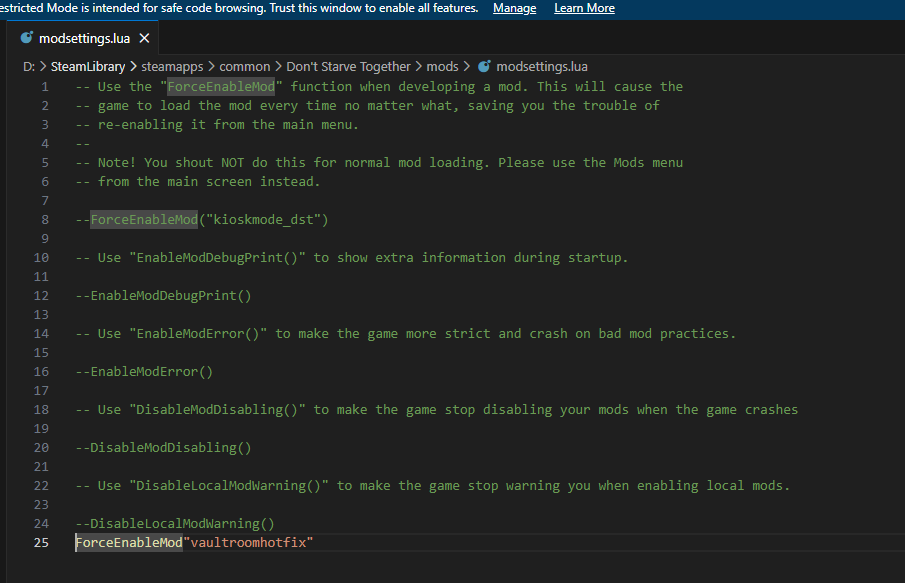Open the mods folder breadcrumb
This screenshot has width=905, height=583.
[442, 67]
